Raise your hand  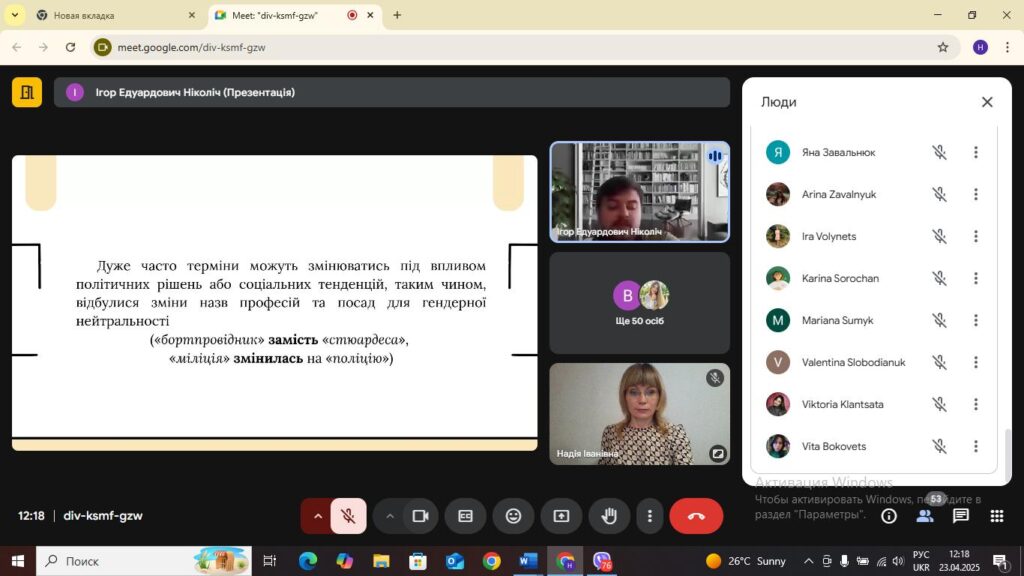click(x=609, y=516)
